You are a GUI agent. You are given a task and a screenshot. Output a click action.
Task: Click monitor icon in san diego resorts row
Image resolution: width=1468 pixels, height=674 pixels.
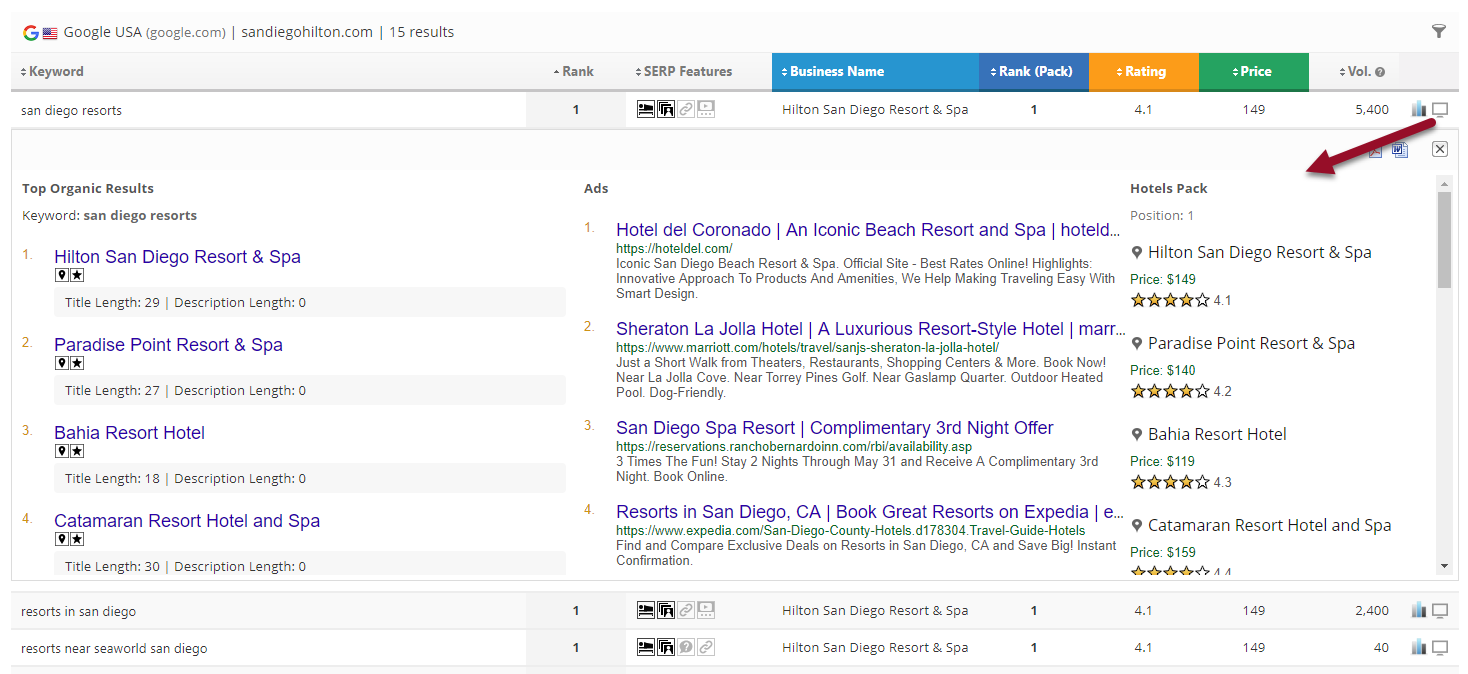[x=1440, y=109]
